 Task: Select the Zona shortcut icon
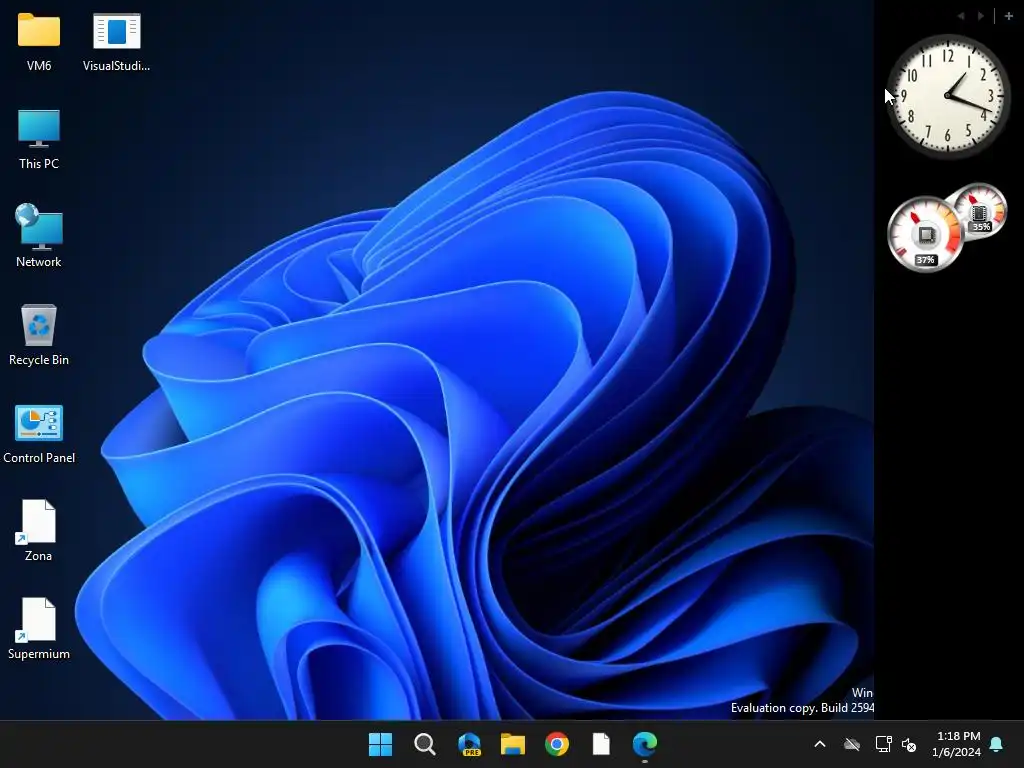(39, 530)
